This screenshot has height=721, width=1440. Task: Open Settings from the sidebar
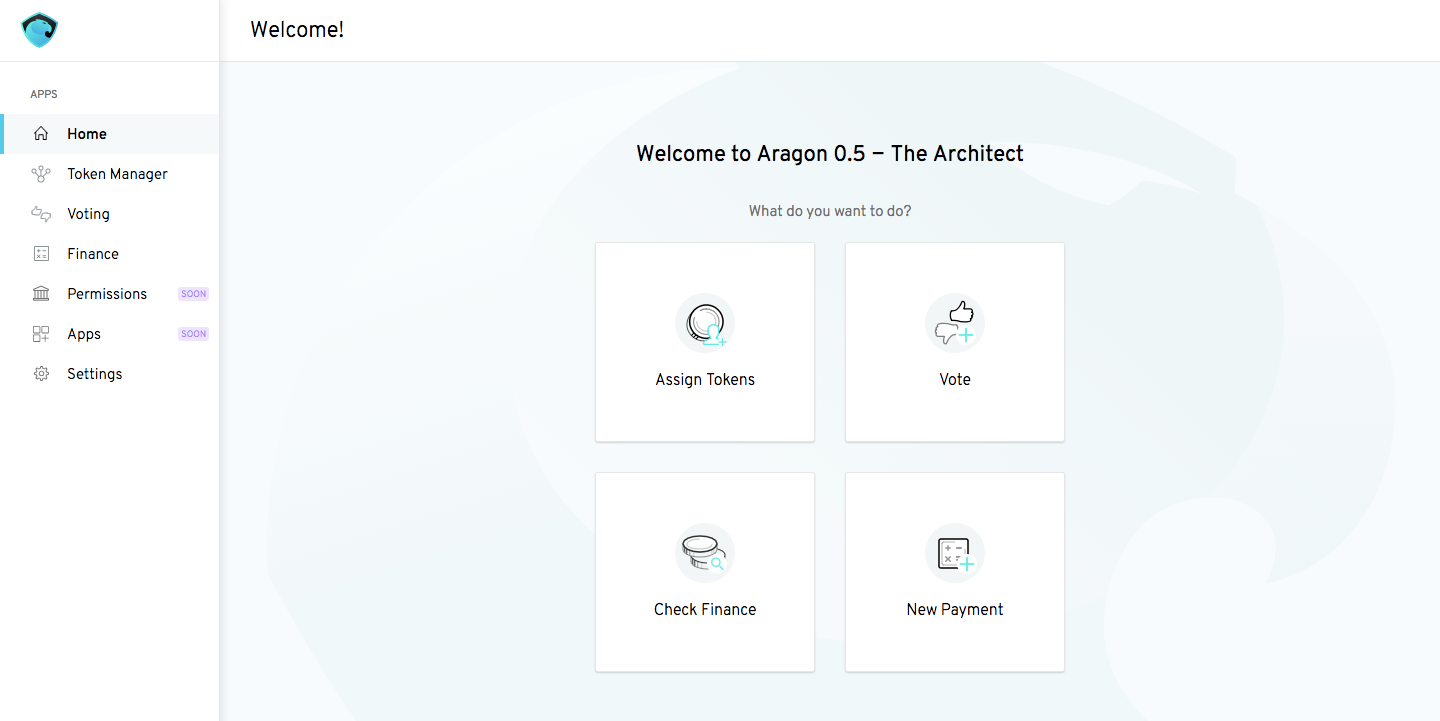pos(110,374)
